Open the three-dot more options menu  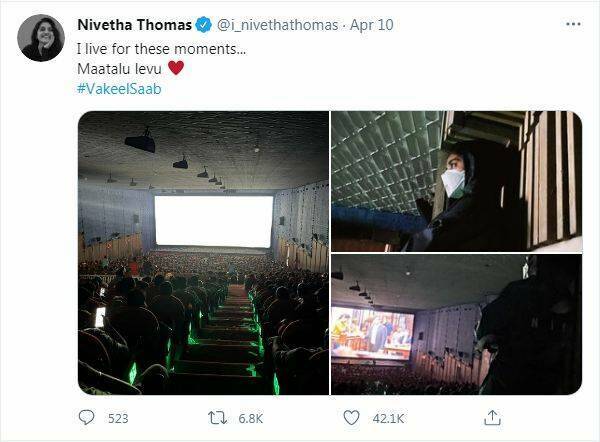pyautogui.click(x=573, y=24)
